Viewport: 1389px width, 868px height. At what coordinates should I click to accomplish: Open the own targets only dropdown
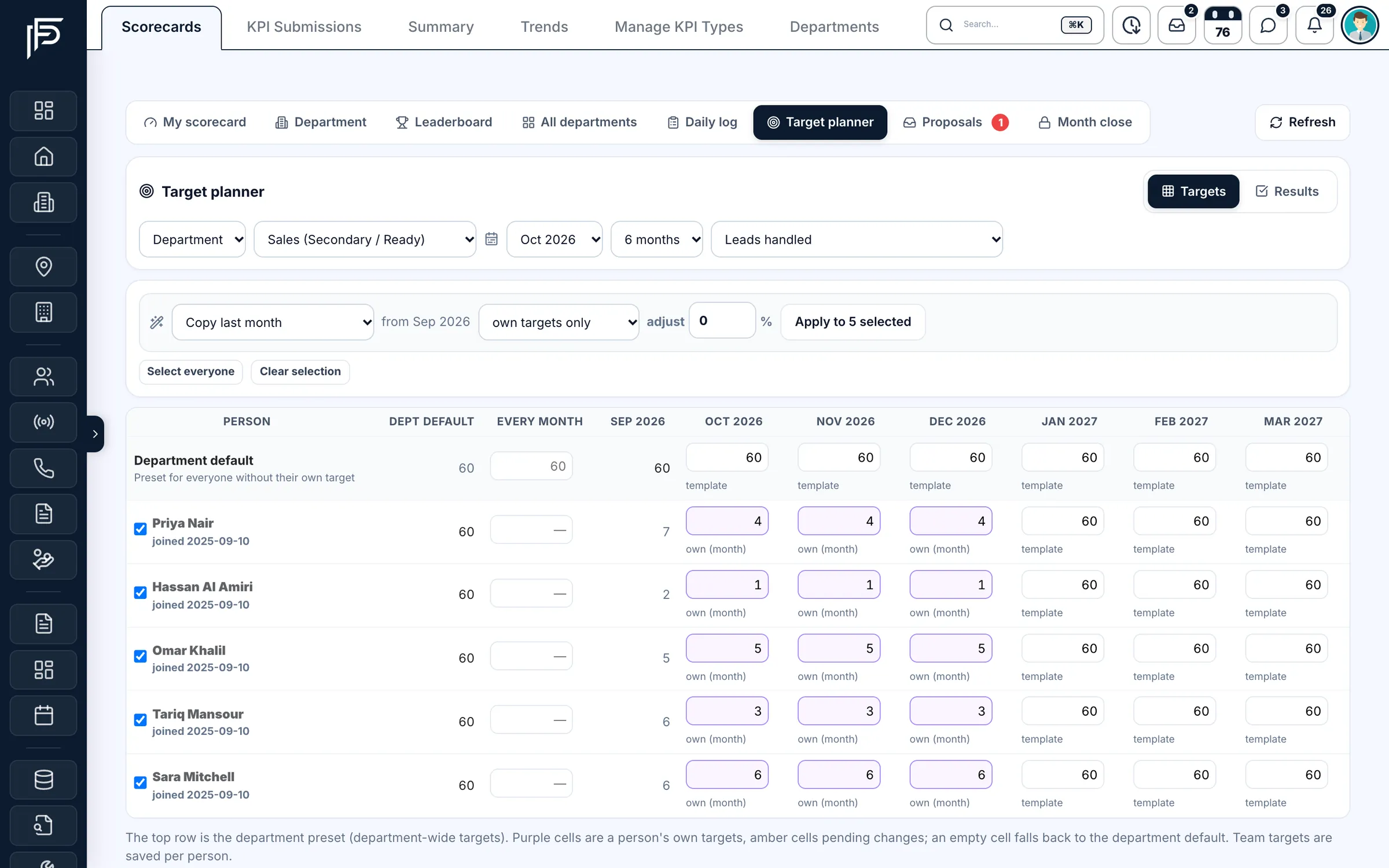coord(558,322)
